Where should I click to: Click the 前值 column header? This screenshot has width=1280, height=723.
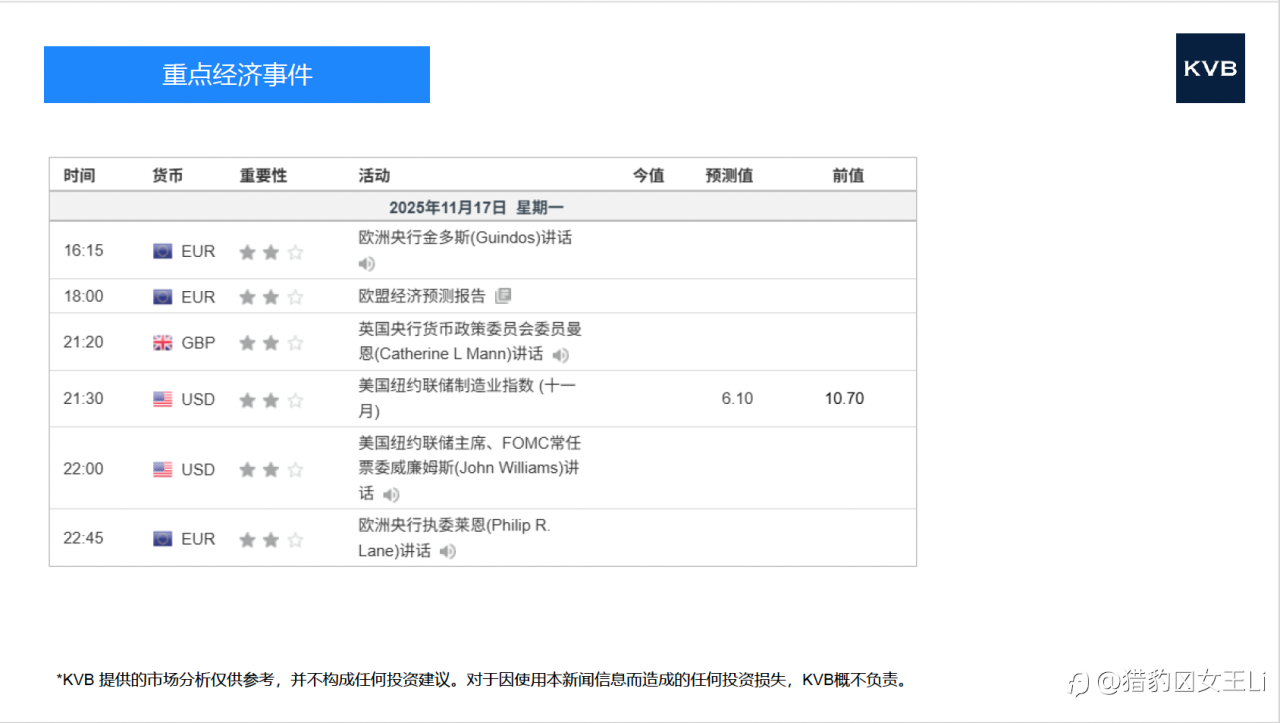coord(848,175)
